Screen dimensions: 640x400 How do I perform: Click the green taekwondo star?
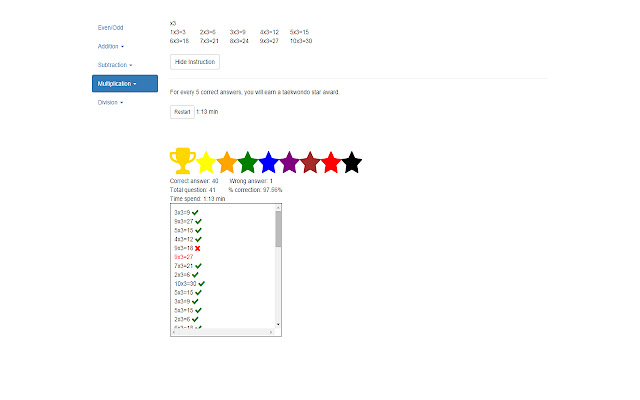(x=248, y=162)
